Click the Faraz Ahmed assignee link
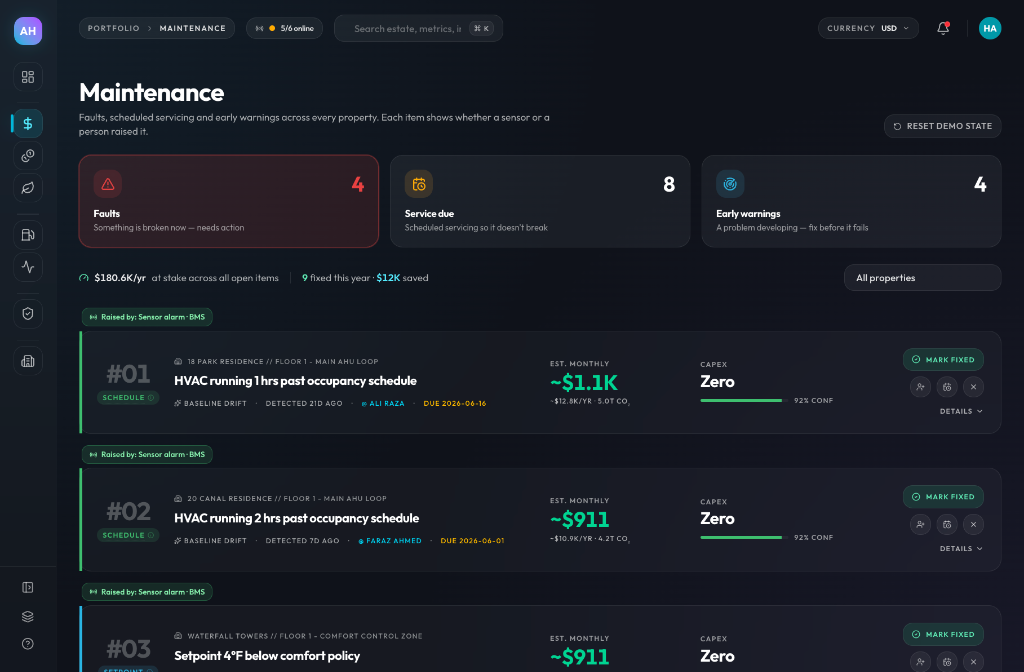The image size is (1024, 672). [x=390, y=541]
